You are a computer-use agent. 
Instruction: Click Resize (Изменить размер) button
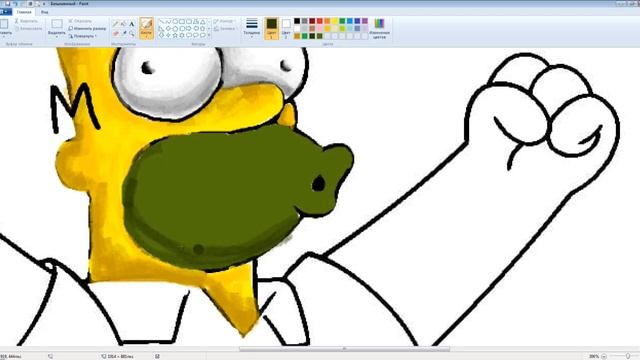(x=87, y=29)
